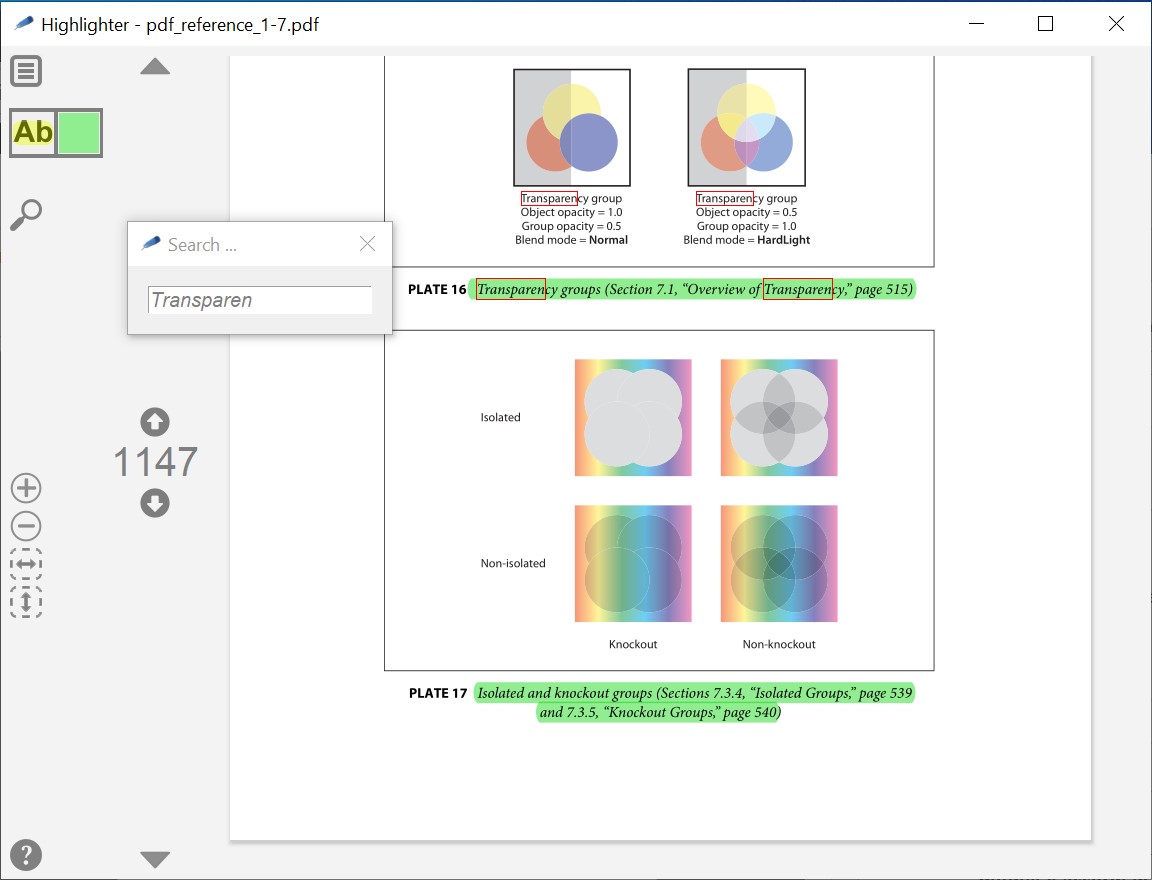Screen dimensions: 1152x880
Task: Maximize the Highlighter window
Action: pyautogui.click(x=1045, y=24)
